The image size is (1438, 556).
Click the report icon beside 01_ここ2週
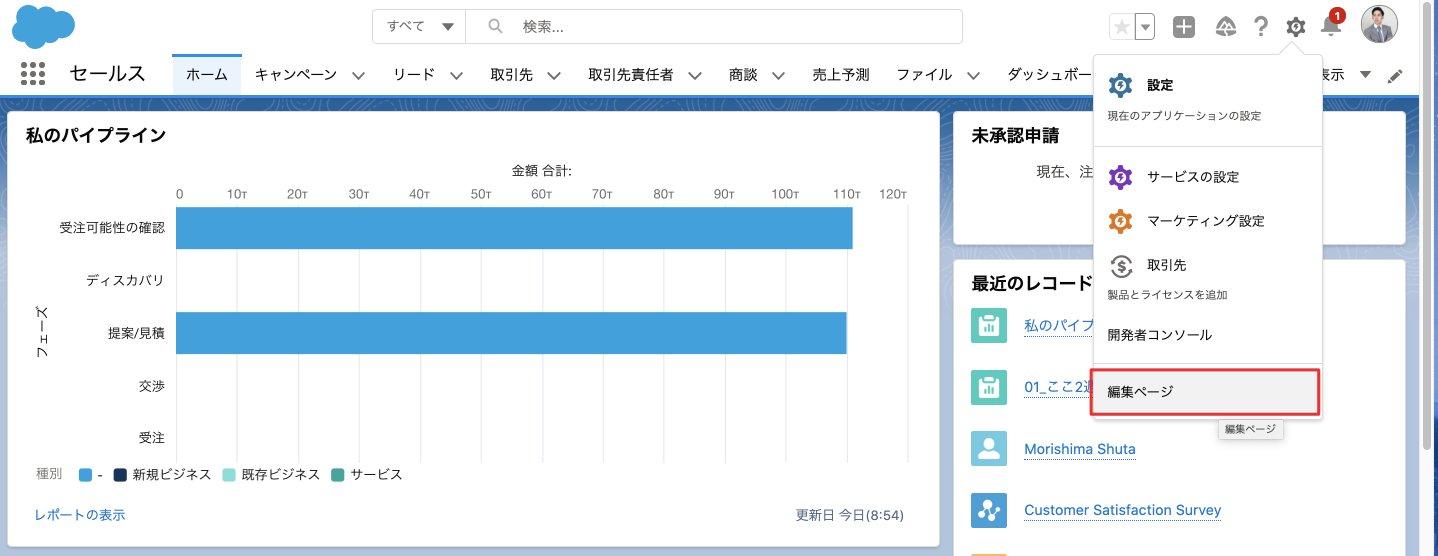989,387
